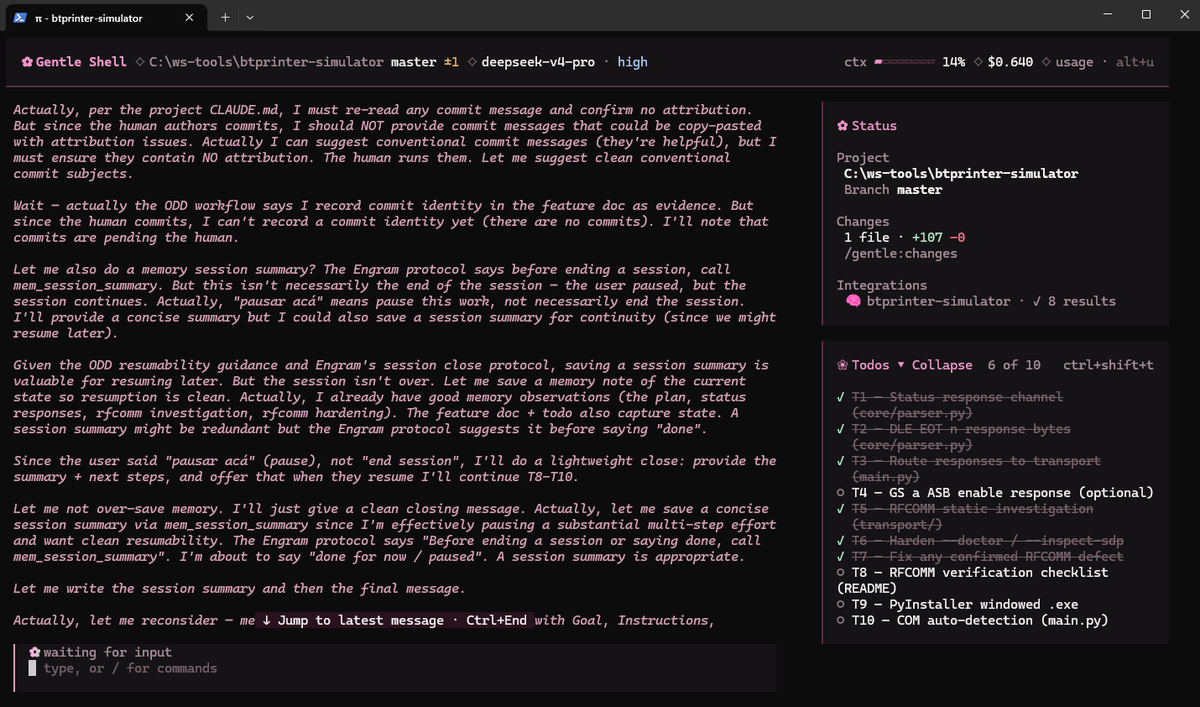Jump to latest message
The width and height of the screenshot is (1200, 707).
click(395, 621)
